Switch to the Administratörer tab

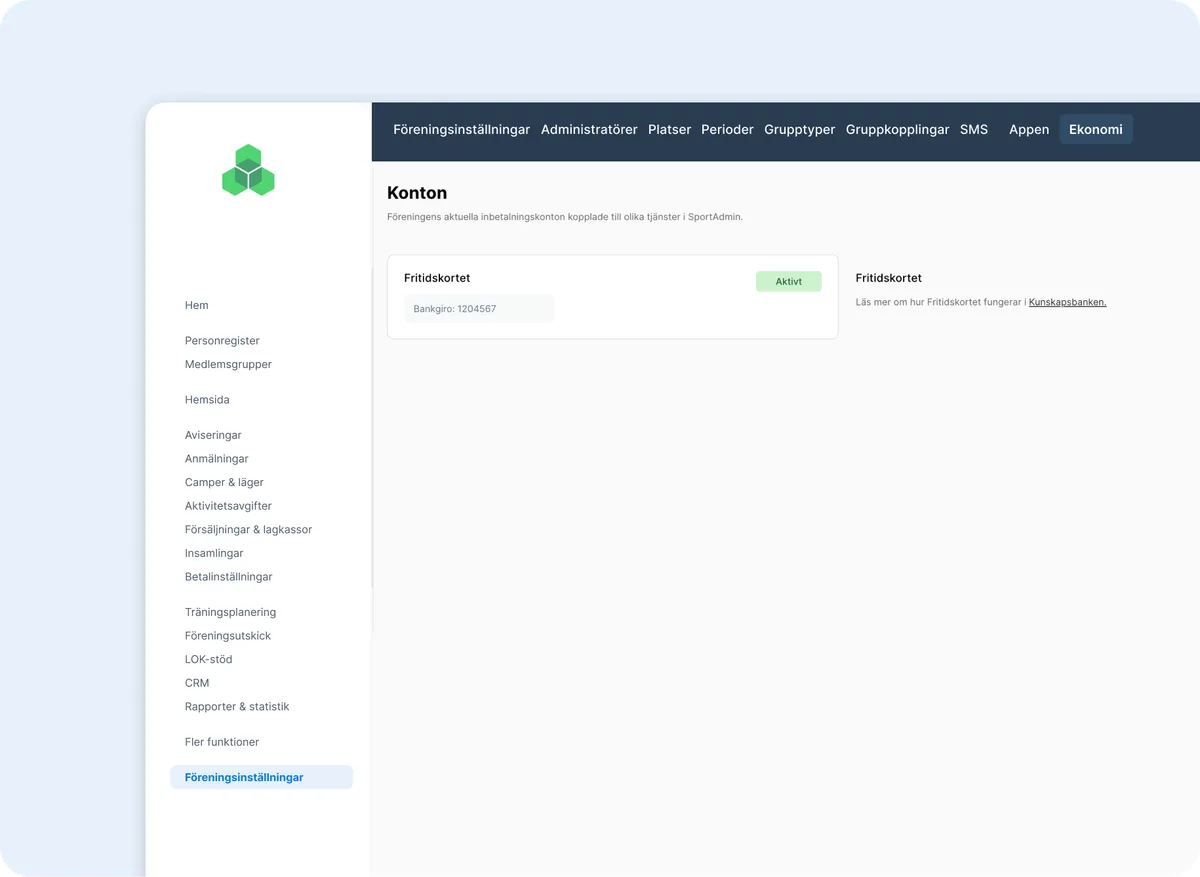click(x=589, y=129)
